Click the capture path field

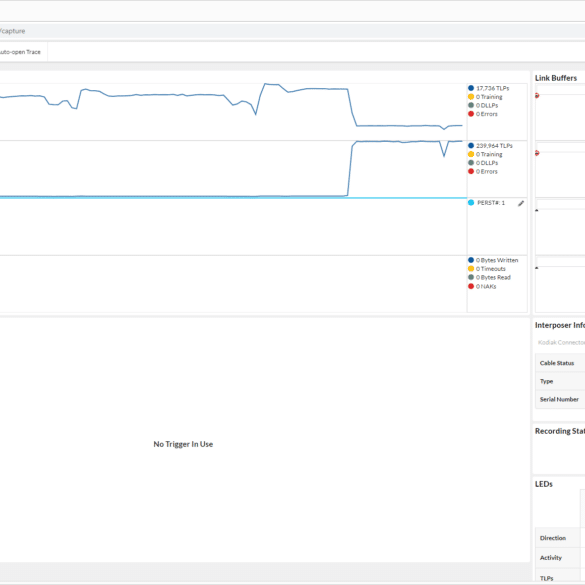(292, 31)
